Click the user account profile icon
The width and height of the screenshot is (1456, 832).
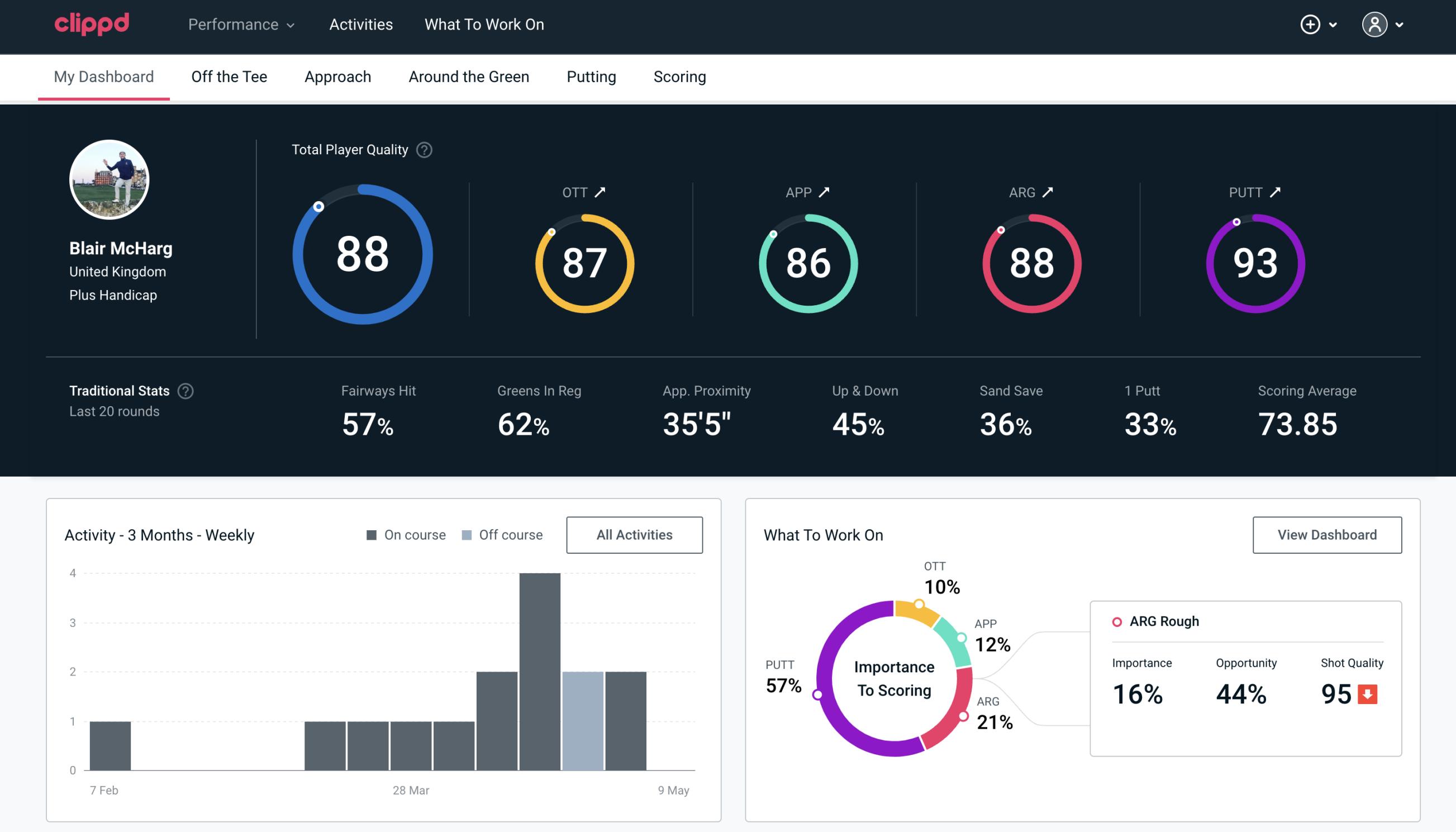point(1375,25)
